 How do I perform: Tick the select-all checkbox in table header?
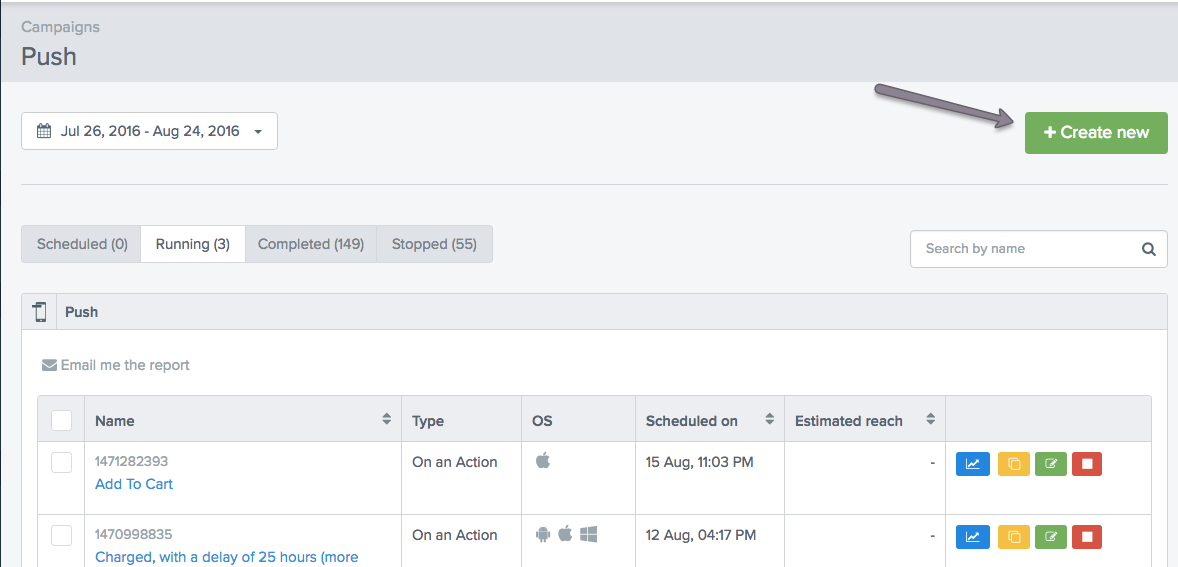coord(62,420)
